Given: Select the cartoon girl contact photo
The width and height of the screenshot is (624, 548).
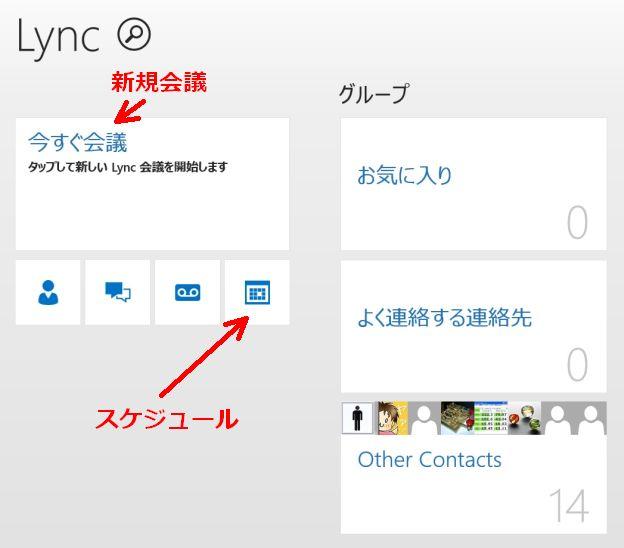Looking at the screenshot, I should click(x=392, y=418).
